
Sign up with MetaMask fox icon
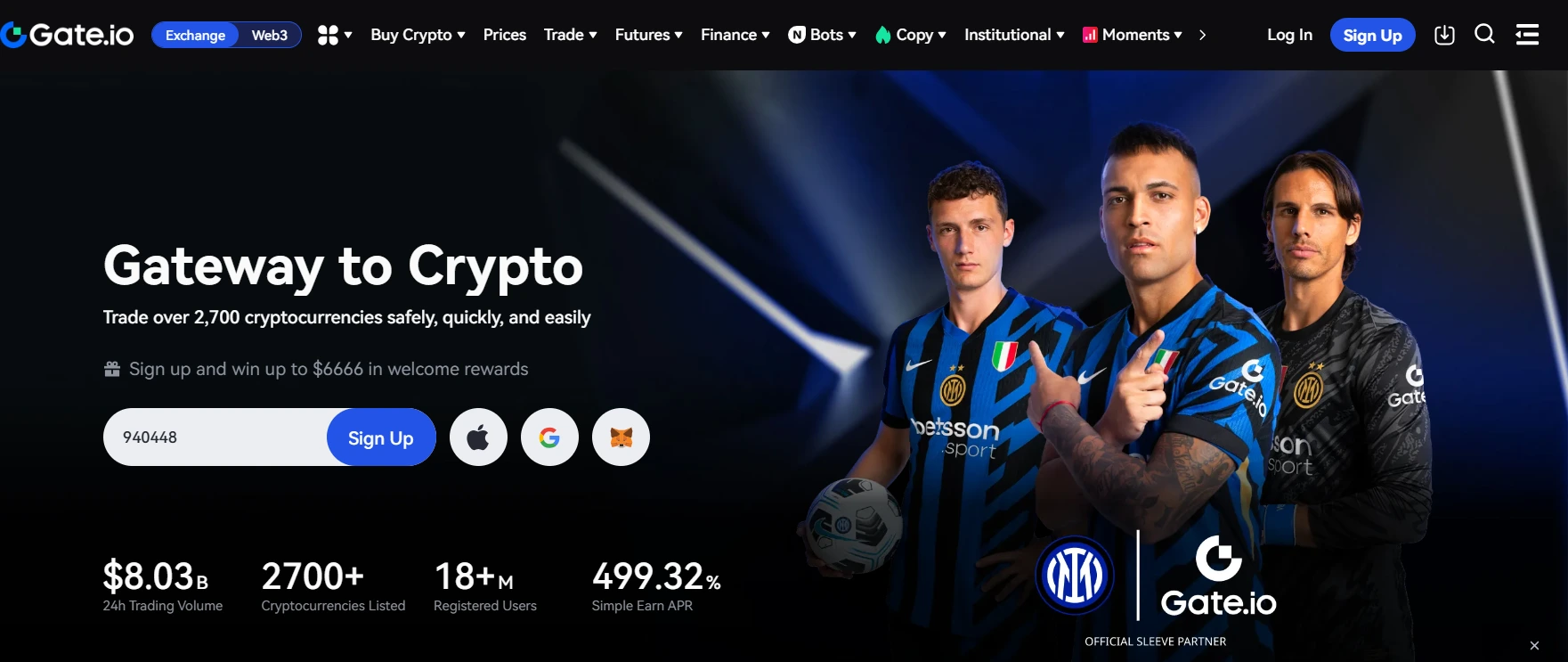pos(621,437)
